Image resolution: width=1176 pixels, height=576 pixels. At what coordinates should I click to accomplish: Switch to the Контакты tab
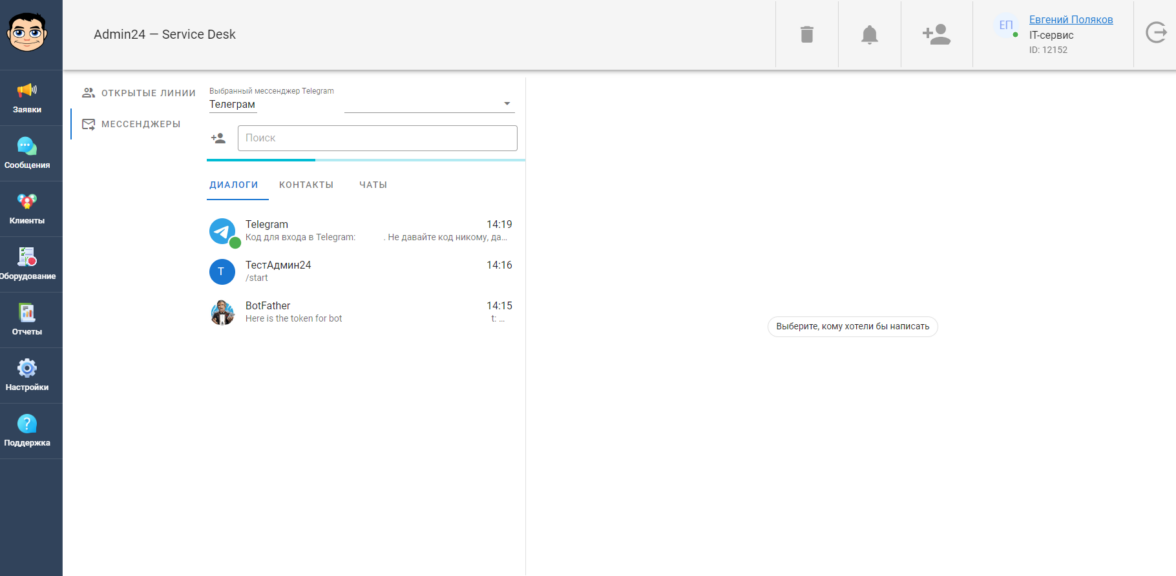click(x=306, y=185)
